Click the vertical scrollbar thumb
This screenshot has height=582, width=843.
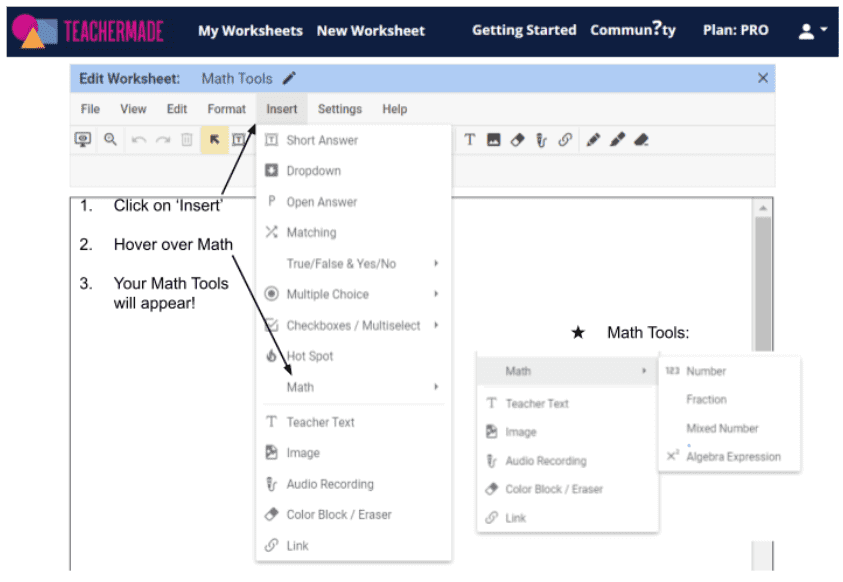tap(763, 284)
